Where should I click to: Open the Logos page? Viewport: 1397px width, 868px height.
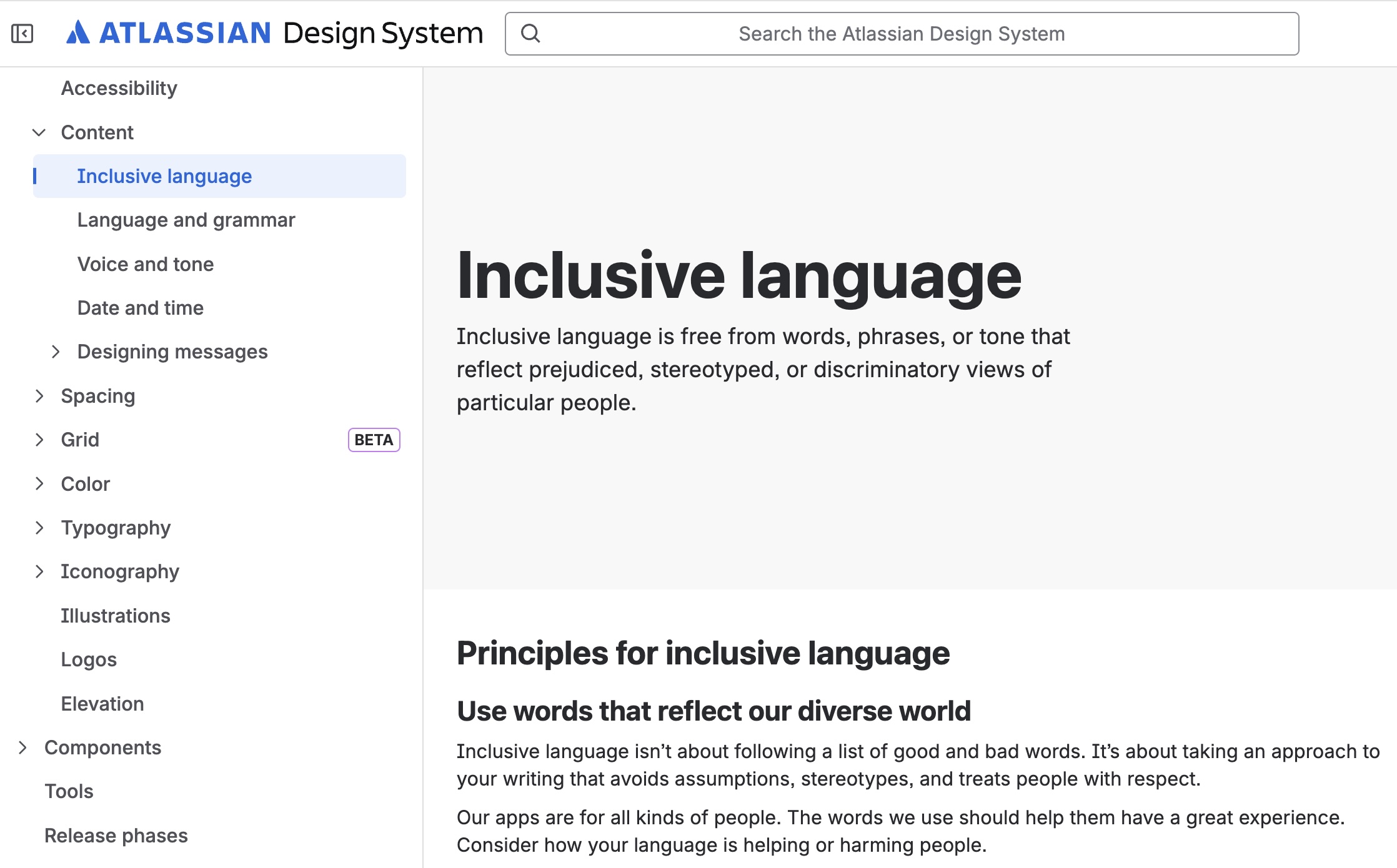pyautogui.click(x=89, y=659)
